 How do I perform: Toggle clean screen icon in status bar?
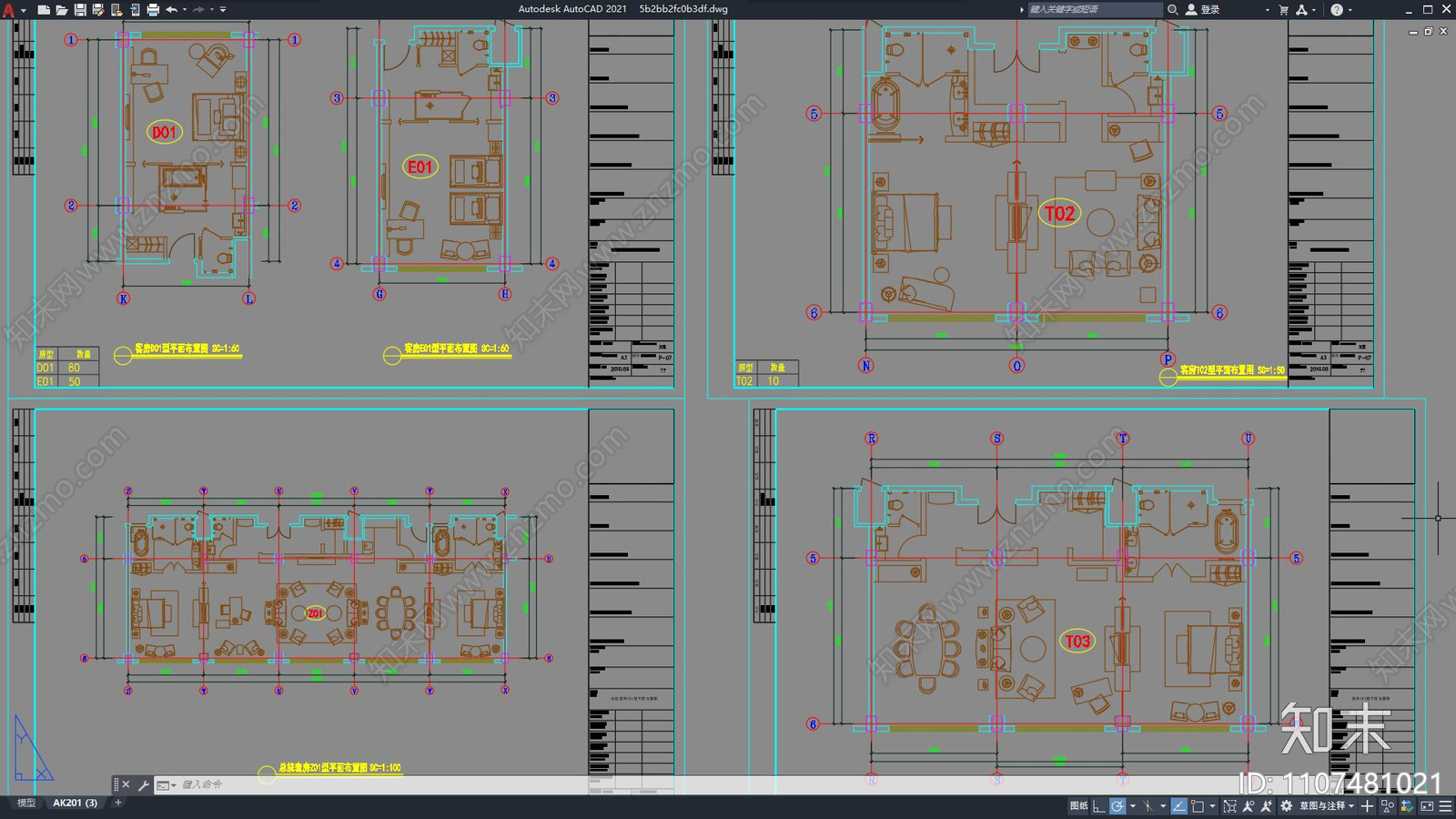[x=1427, y=805]
